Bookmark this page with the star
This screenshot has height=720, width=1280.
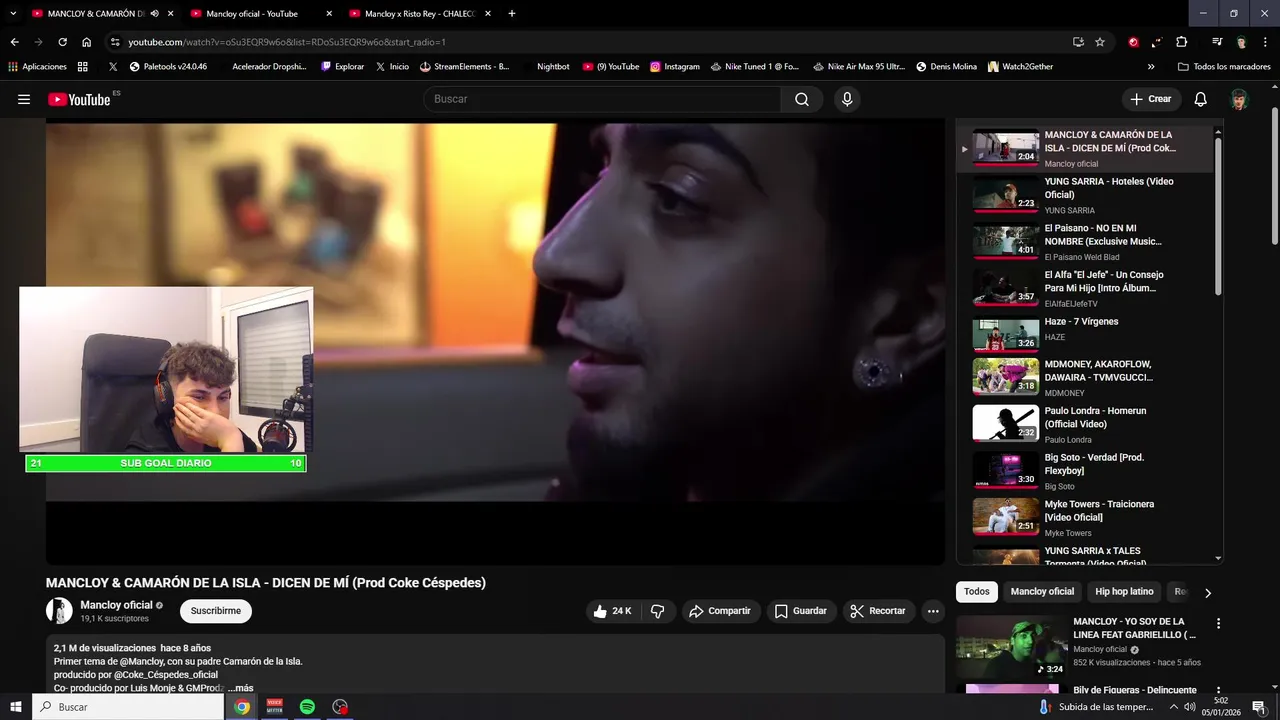pos(1100,42)
